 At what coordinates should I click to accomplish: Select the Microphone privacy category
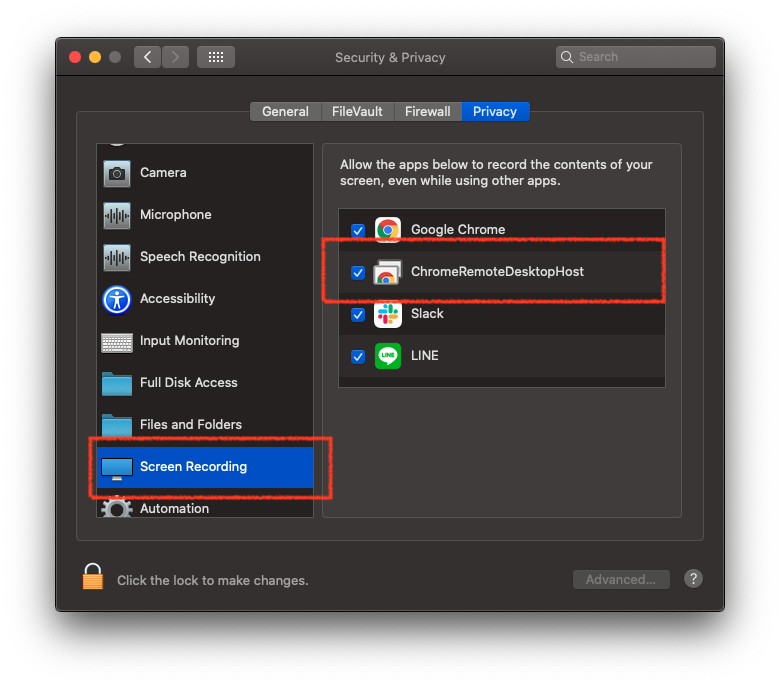175,215
